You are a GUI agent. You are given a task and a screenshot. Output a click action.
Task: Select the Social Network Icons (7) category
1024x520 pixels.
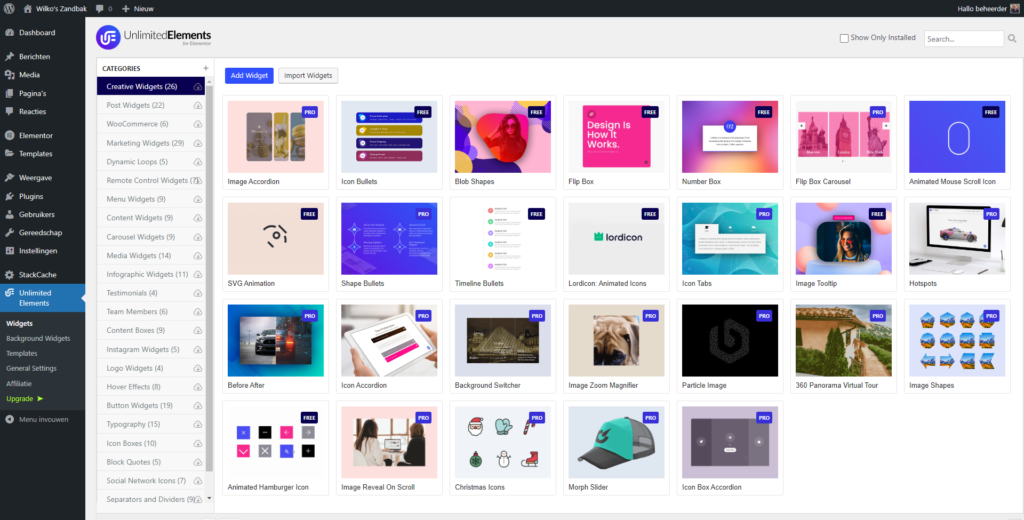(x=151, y=481)
